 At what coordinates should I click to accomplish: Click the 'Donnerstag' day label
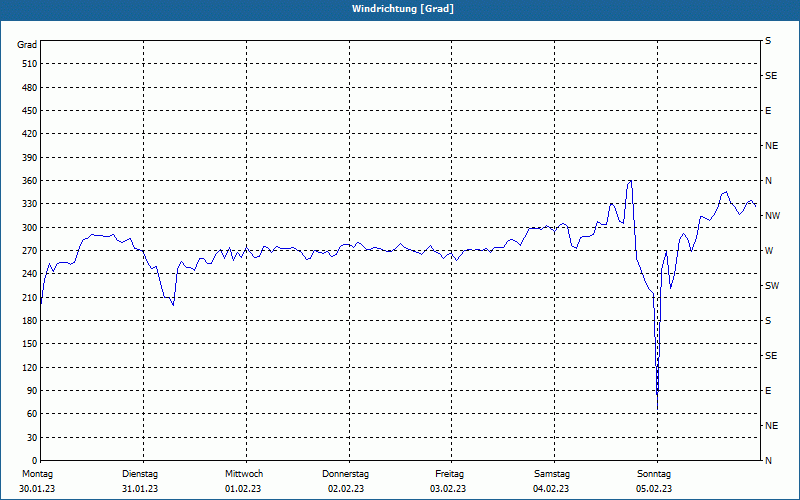(345, 474)
